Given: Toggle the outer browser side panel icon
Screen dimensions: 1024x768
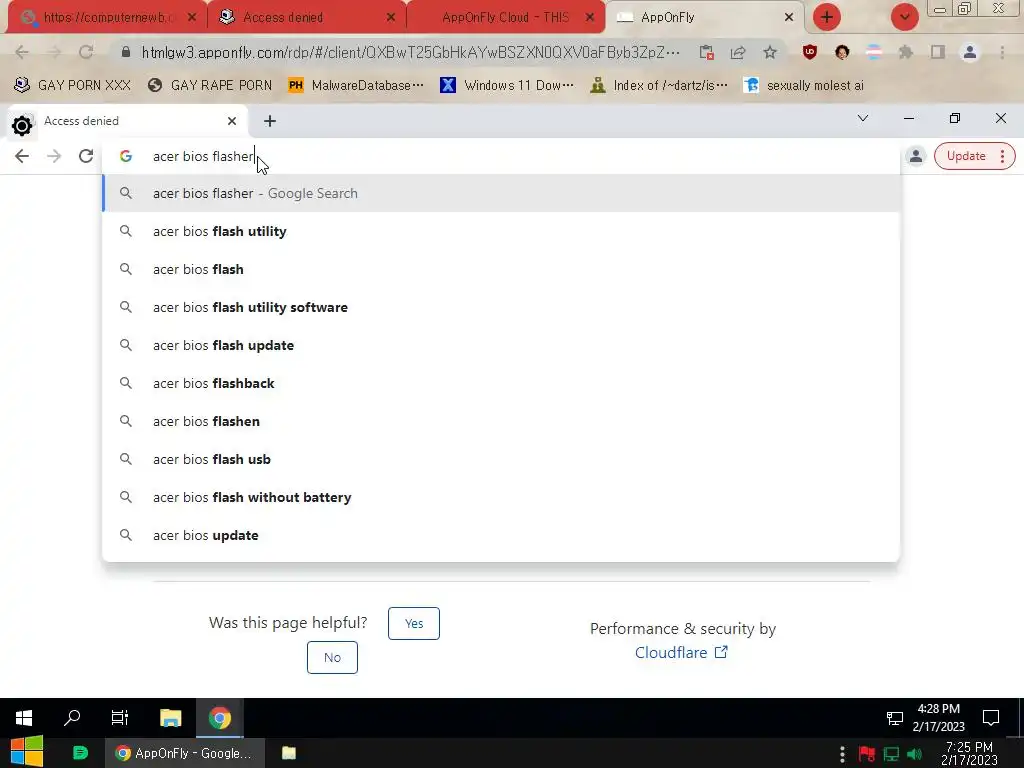Looking at the screenshot, I should [938, 52].
